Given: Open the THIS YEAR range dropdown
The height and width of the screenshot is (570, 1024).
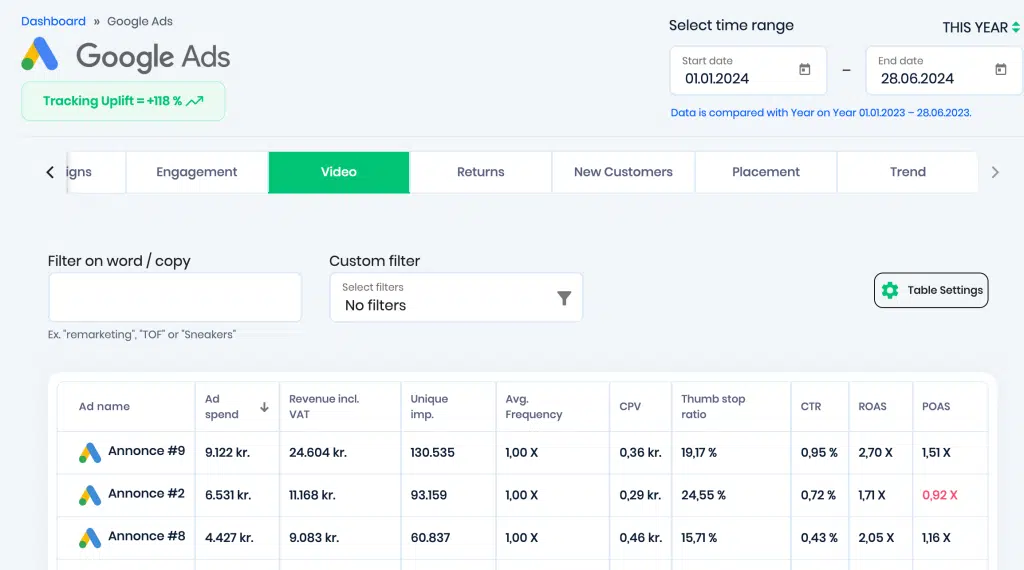Looking at the screenshot, I should (x=980, y=27).
